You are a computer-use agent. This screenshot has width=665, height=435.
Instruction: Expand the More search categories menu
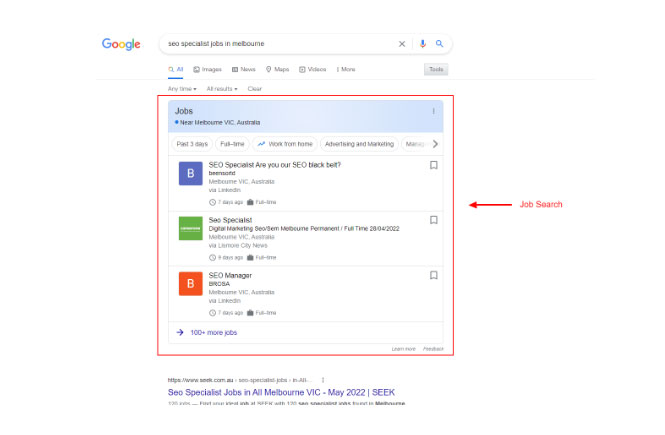click(346, 70)
